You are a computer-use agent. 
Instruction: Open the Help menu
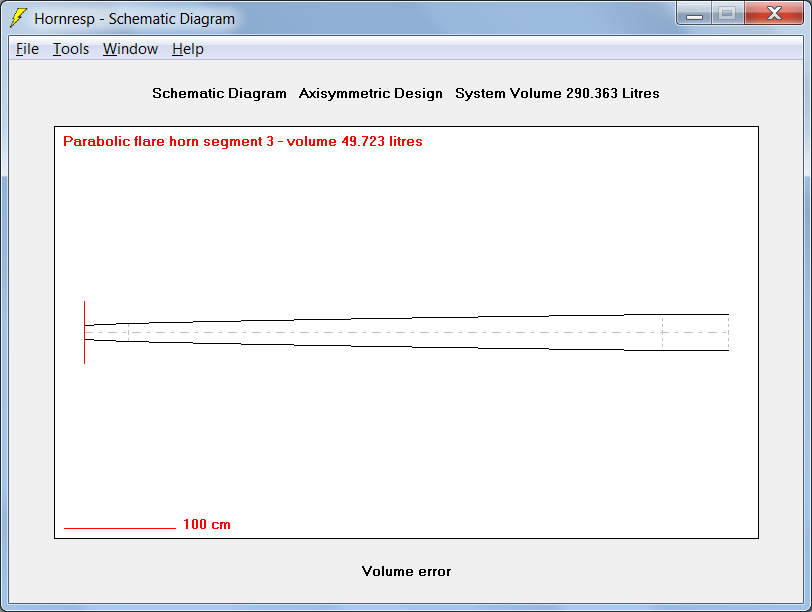coord(187,49)
